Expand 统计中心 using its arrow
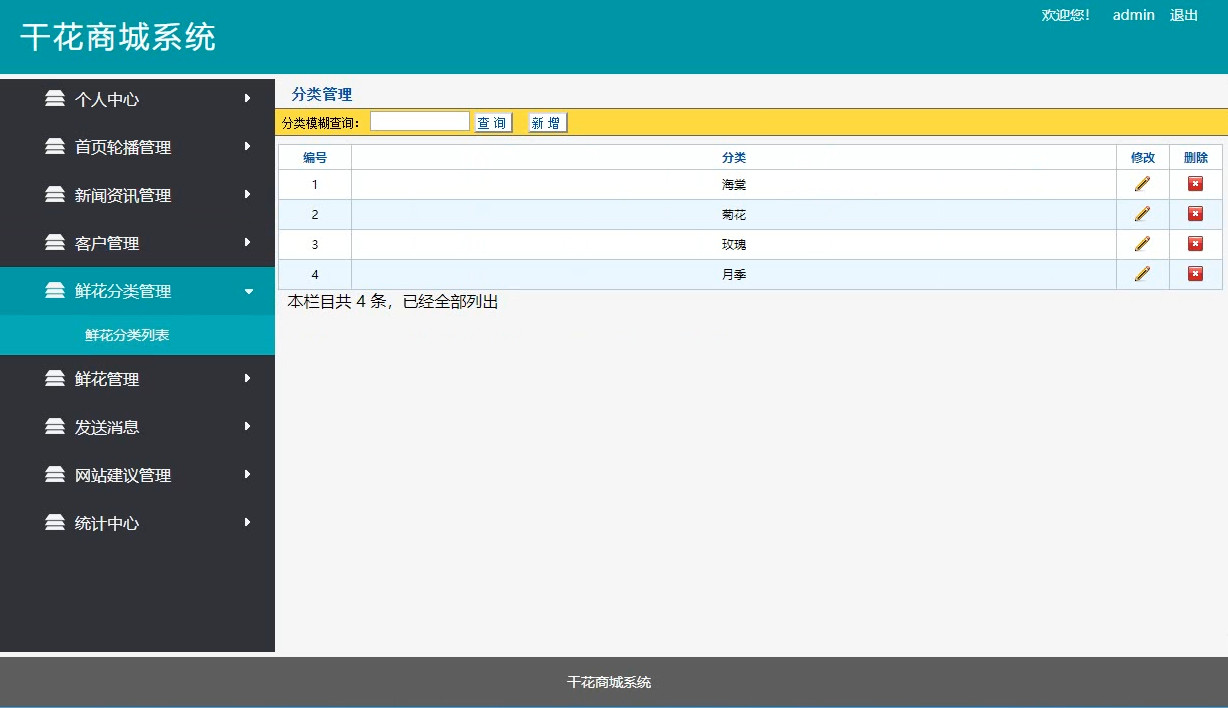The width and height of the screenshot is (1228, 708). [247, 522]
